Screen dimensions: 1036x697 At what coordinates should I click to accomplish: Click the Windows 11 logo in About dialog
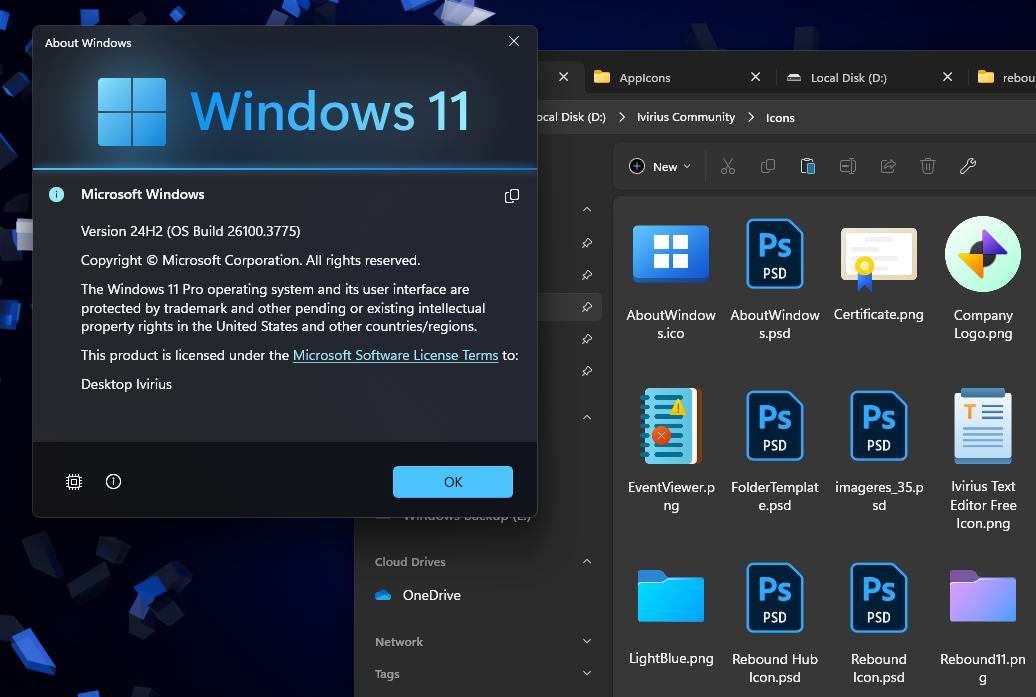(x=284, y=112)
